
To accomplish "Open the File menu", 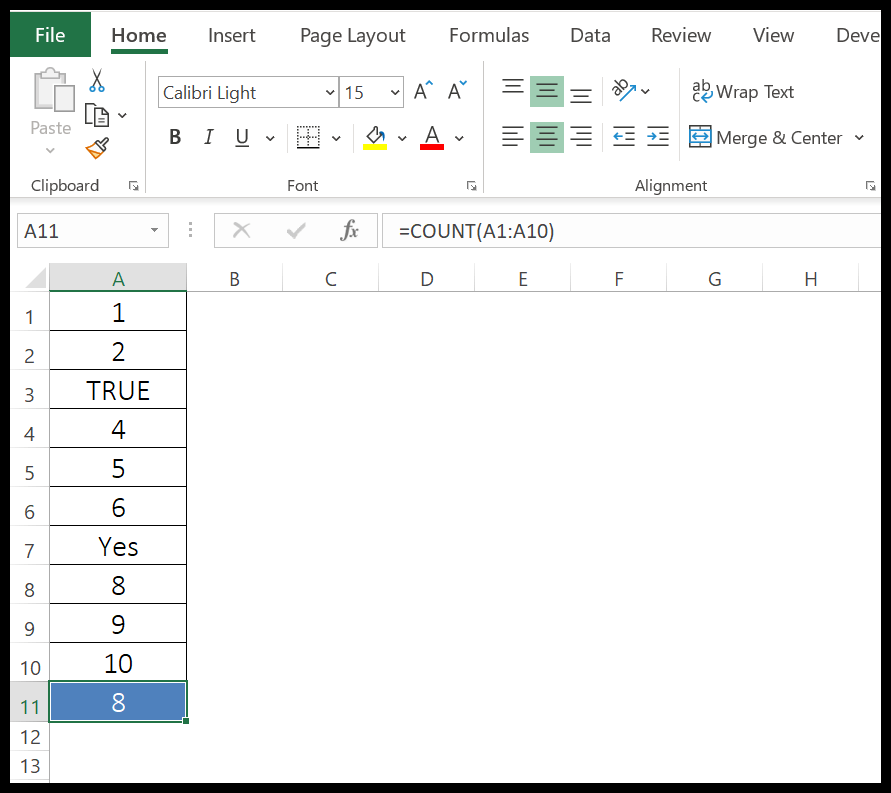I will click(x=49, y=34).
